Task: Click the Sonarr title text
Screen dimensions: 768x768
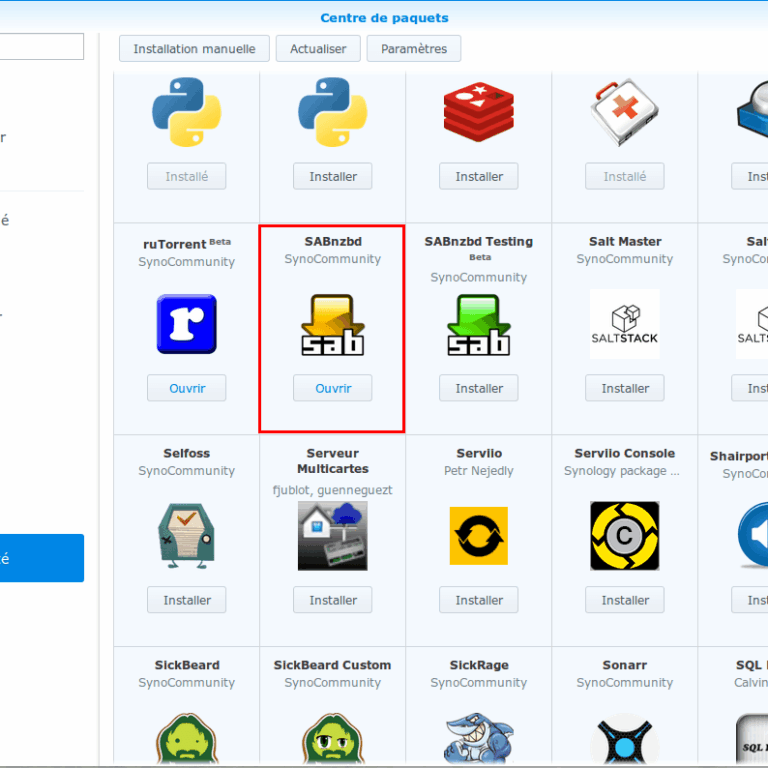Action: (x=624, y=665)
